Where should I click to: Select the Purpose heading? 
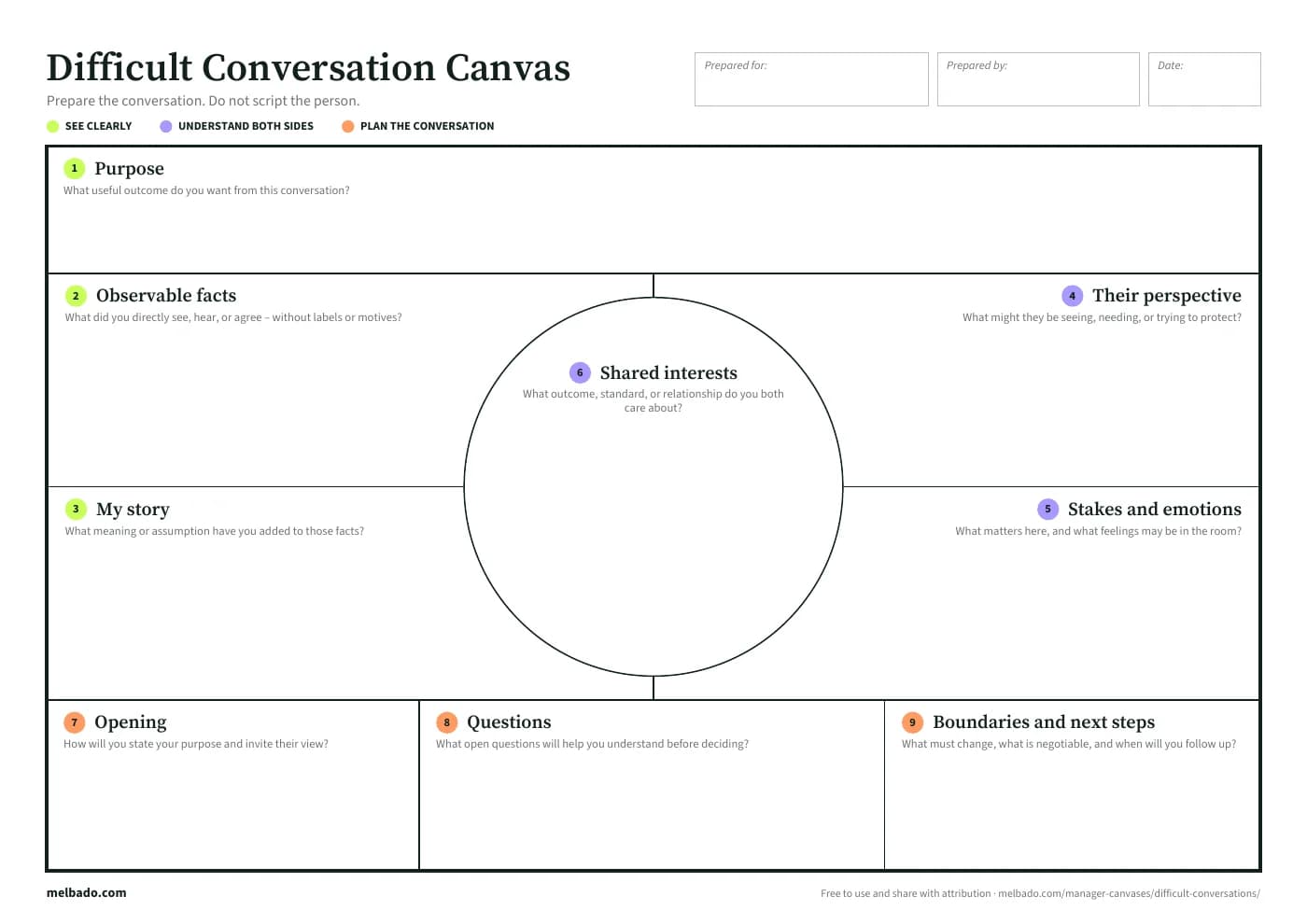[x=129, y=169]
